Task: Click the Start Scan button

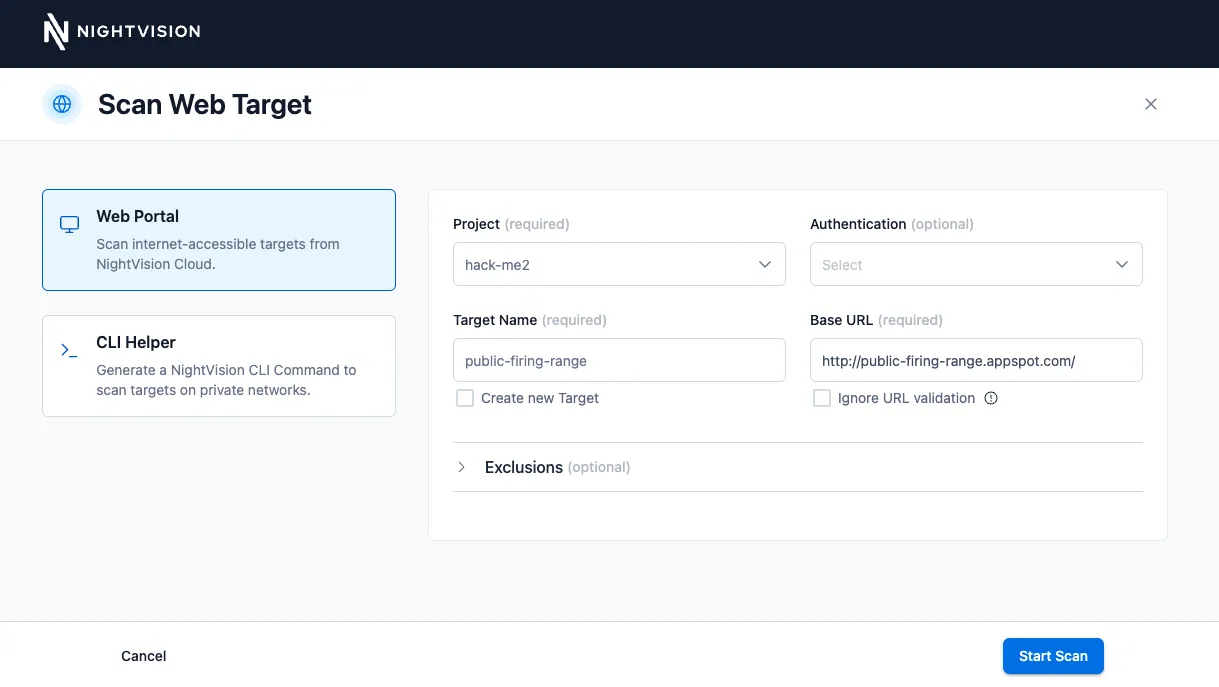Action: pyautogui.click(x=1053, y=656)
